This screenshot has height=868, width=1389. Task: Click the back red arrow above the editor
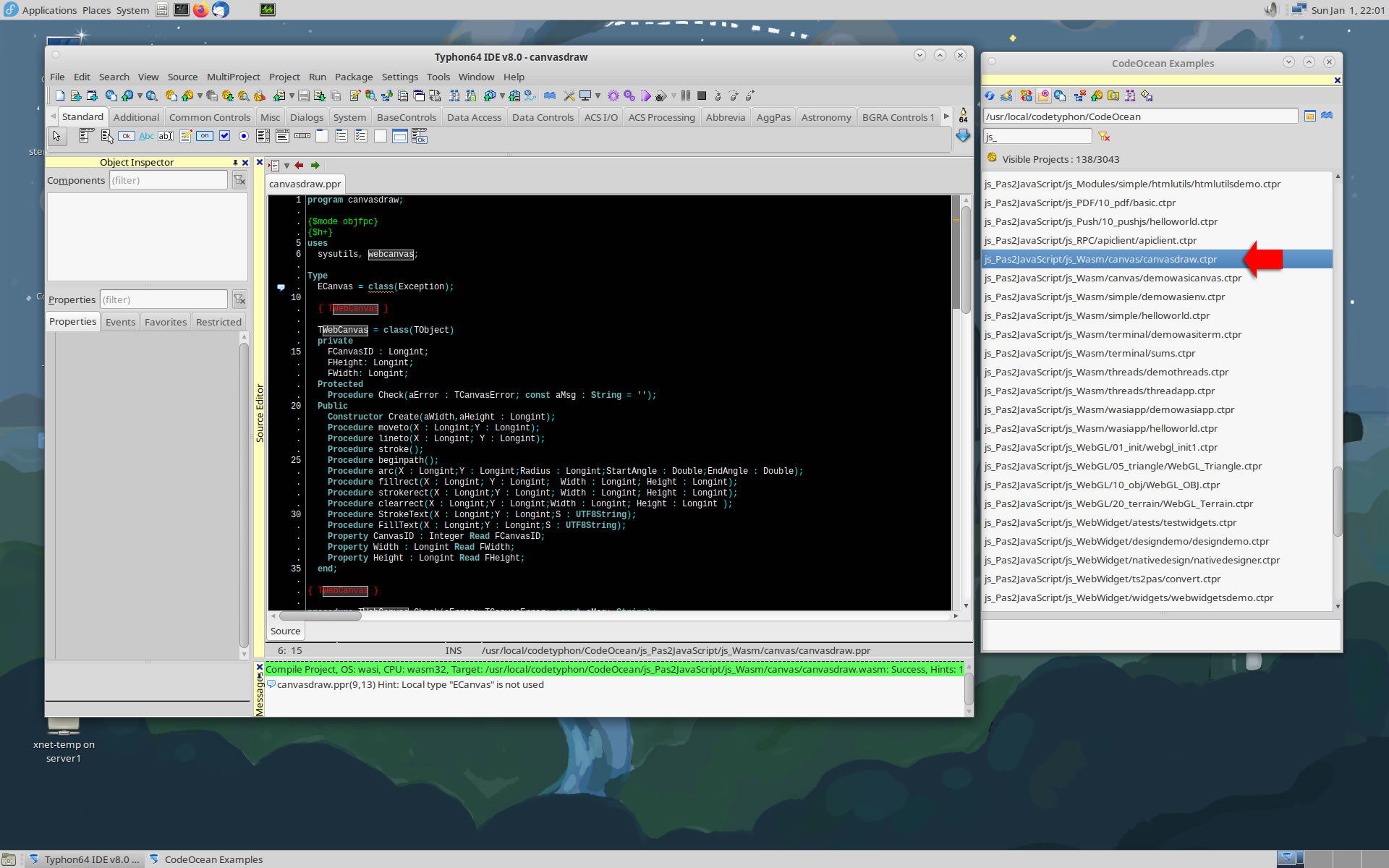click(299, 166)
